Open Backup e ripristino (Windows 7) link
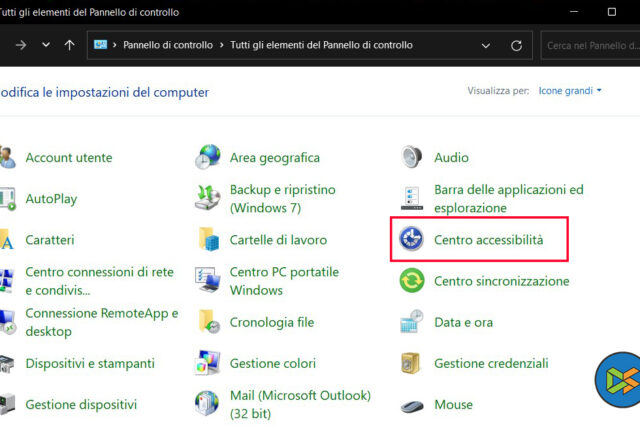The height and width of the screenshot is (426, 640). pos(282,199)
